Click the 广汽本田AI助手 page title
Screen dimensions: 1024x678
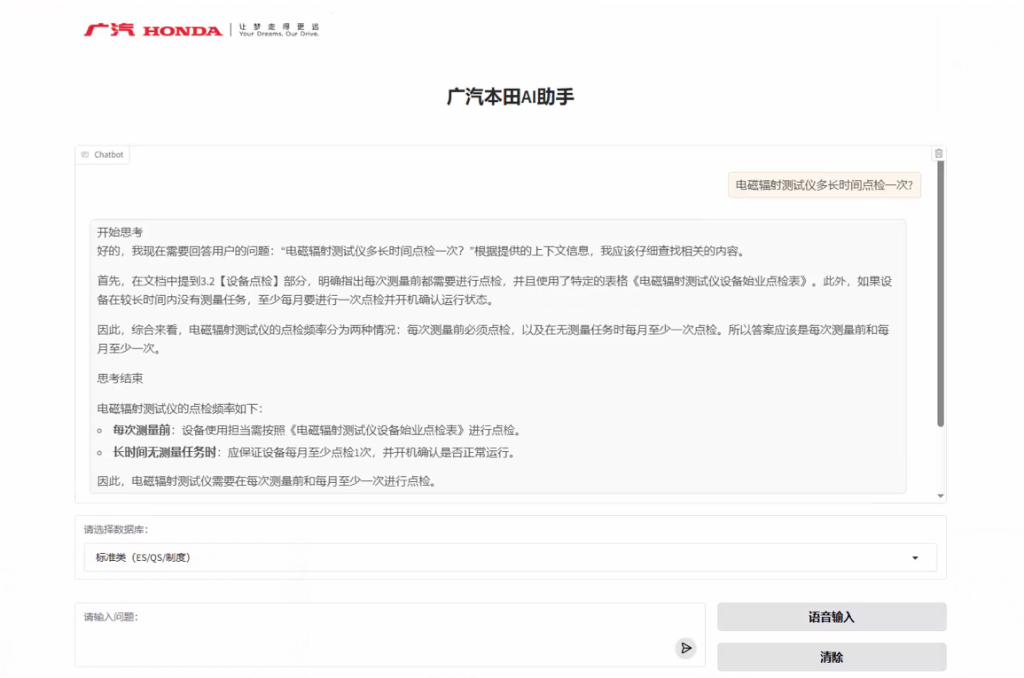tap(511, 97)
